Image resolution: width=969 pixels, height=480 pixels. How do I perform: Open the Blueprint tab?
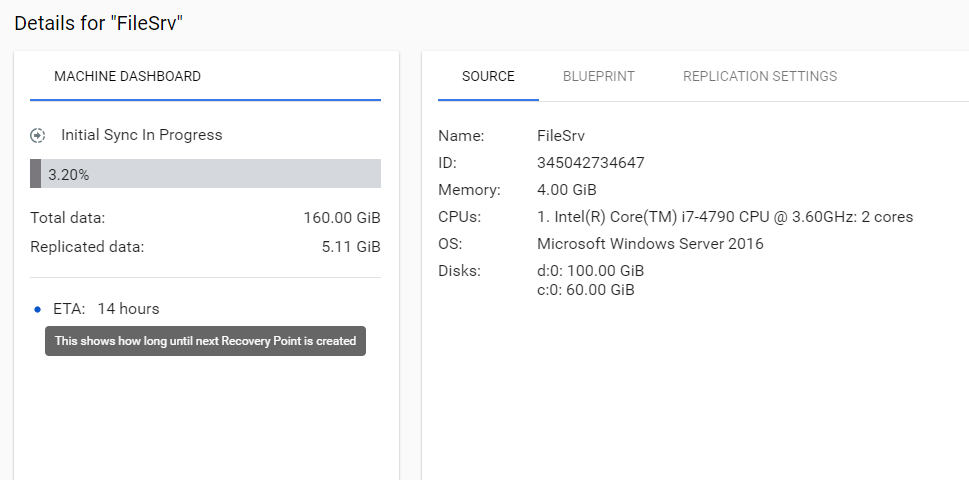click(598, 76)
